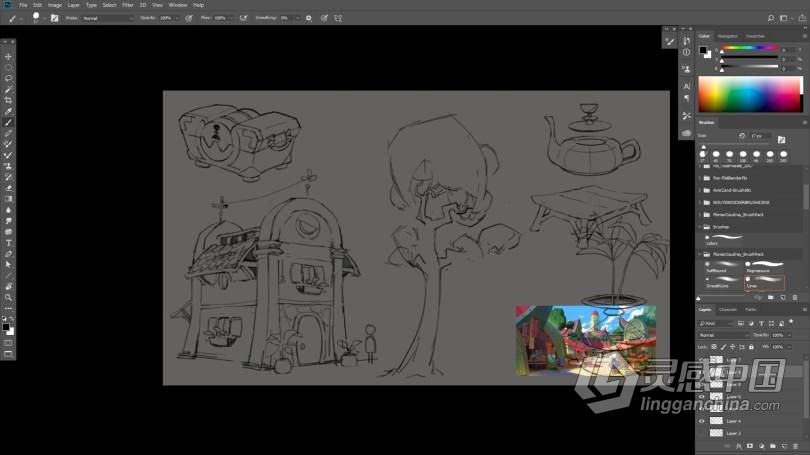810x455 pixels.
Task: Select the Eraser tool
Action: [x=8, y=188]
